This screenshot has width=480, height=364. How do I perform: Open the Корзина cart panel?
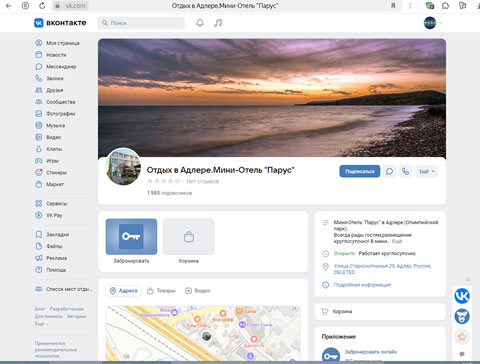(x=380, y=312)
